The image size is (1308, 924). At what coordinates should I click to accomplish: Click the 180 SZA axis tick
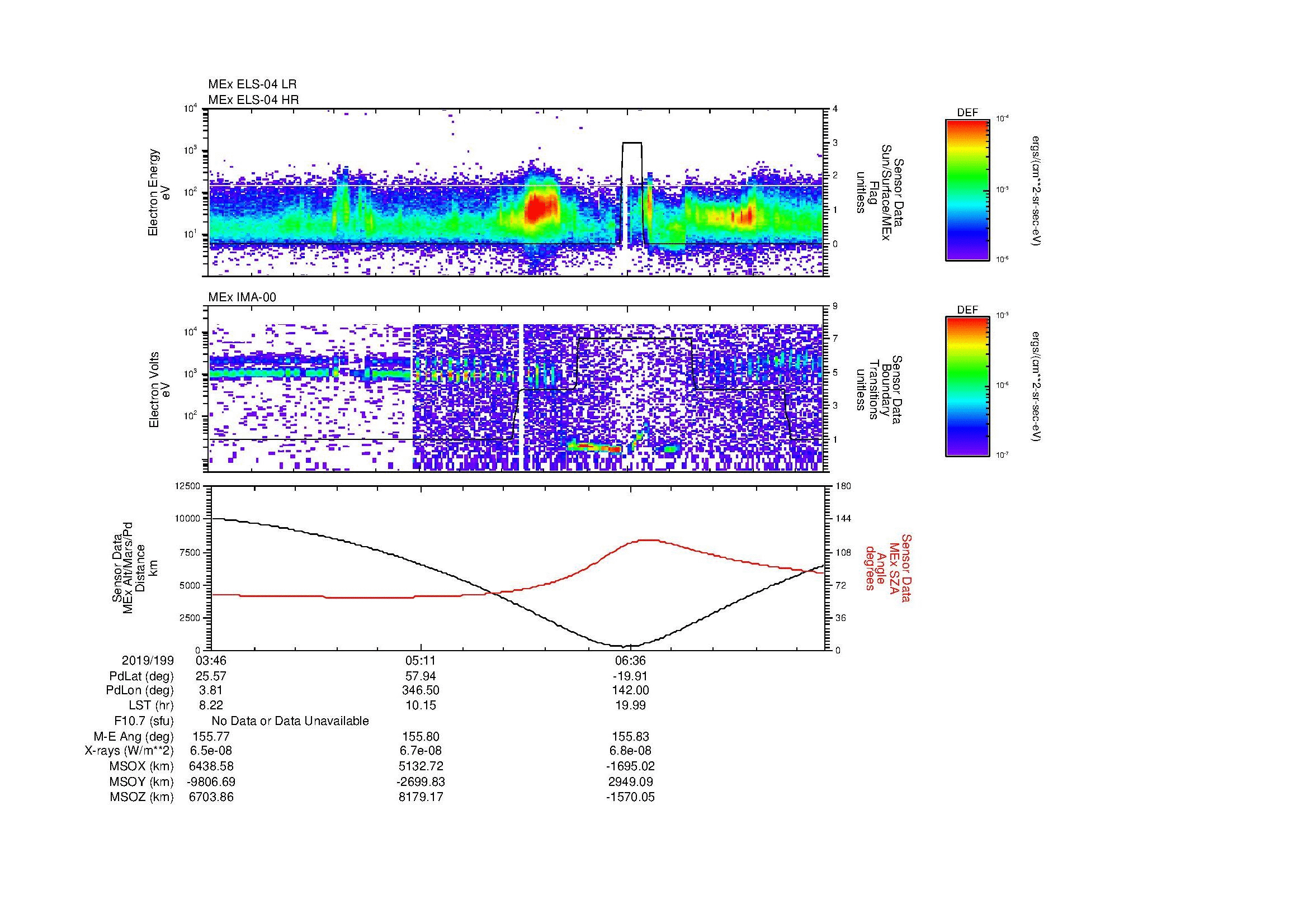pyautogui.click(x=844, y=486)
